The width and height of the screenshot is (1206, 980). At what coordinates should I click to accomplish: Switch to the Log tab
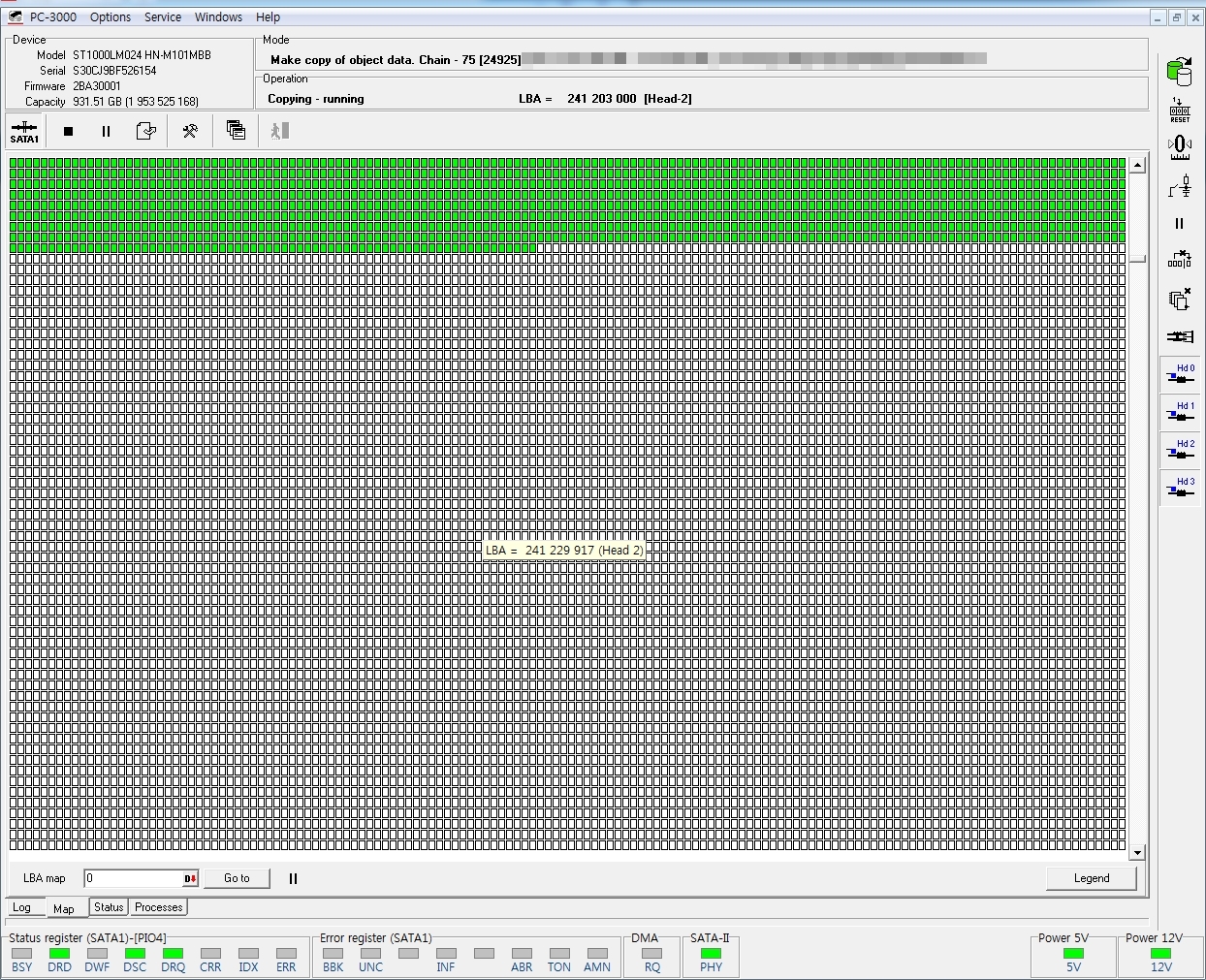pyautogui.click(x=22, y=908)
